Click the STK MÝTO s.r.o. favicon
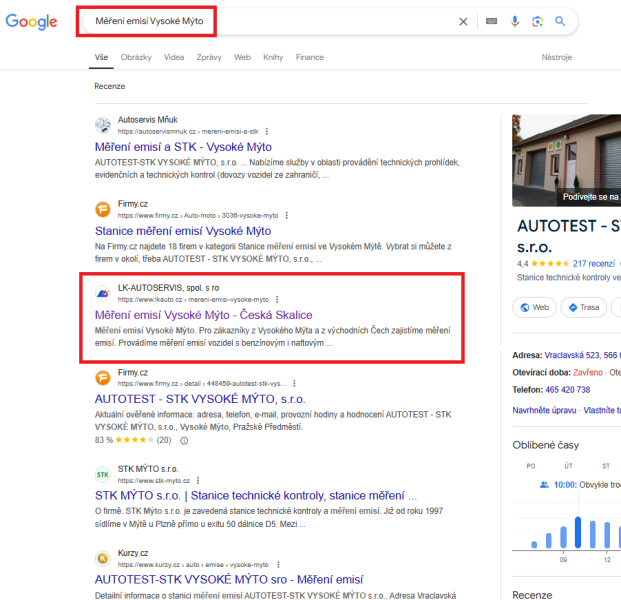Image resolution: width=621 pixels, height=600 pixels. (x=103, y=474)
